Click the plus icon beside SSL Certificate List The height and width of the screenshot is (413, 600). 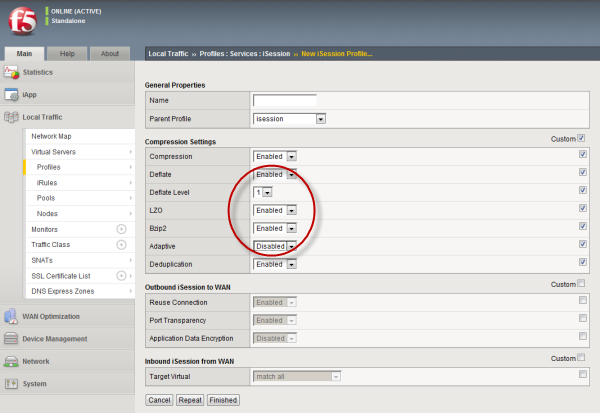(122, 275)
